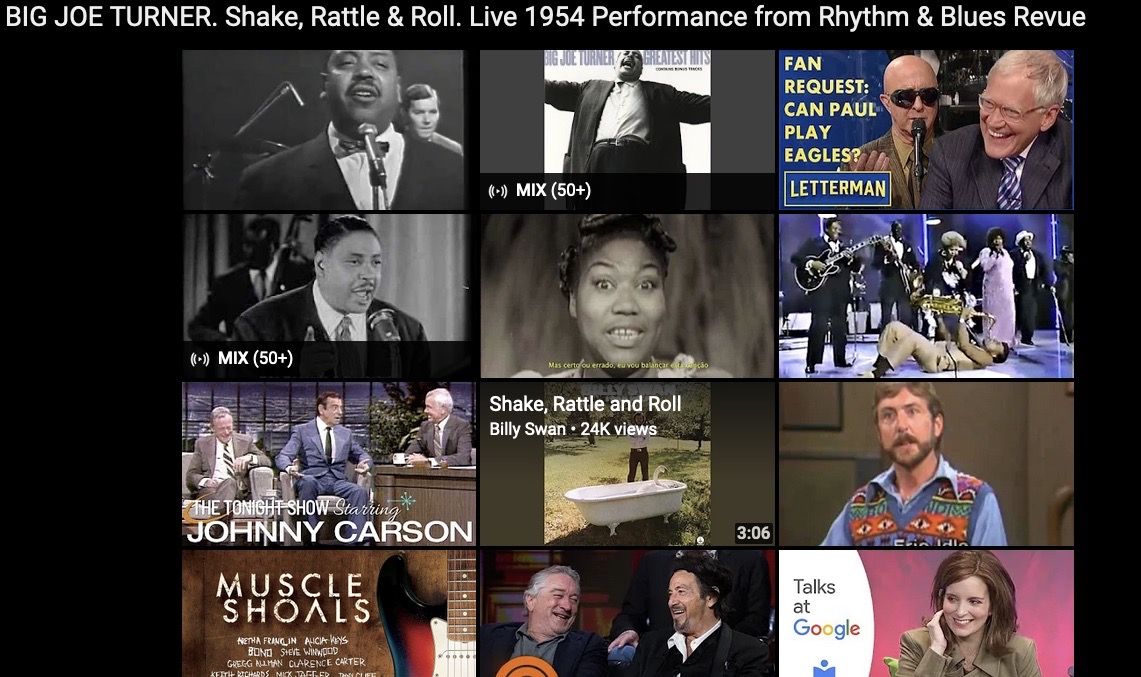Viewport: 1141px width, 677px height.
Task: Open the bearded man in patterned sweater video
Action: click(926, 464)
